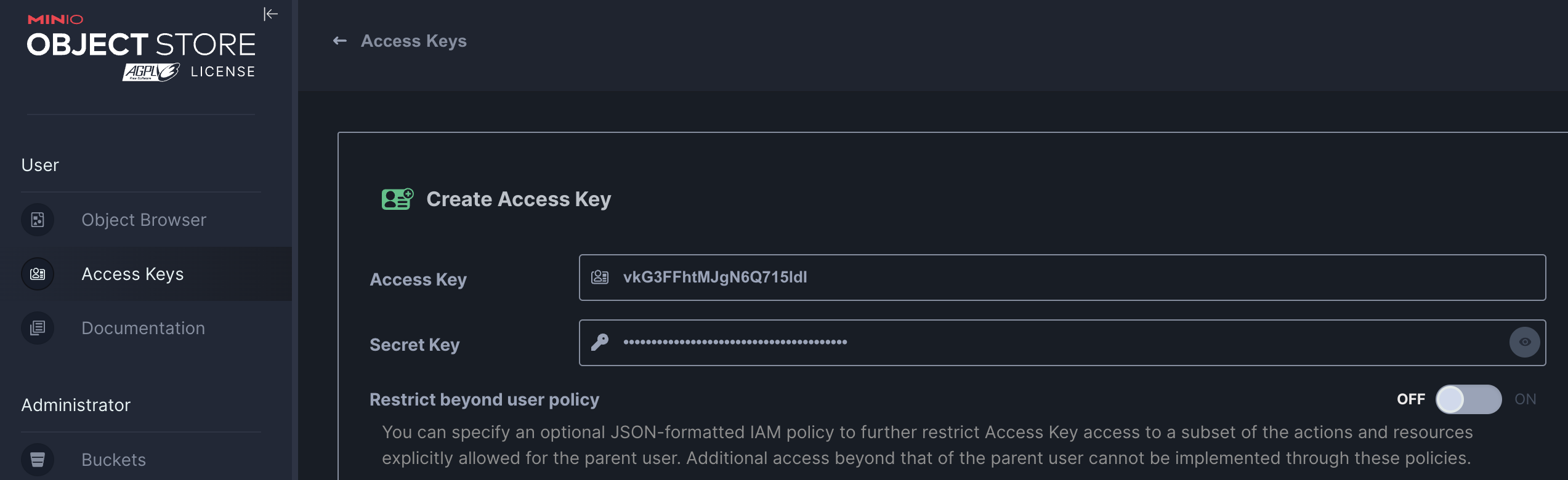Viewport: 1568px width, 480px height.
Task: Open Object Browser from the sidebar
Action: [x=143, y=220]
